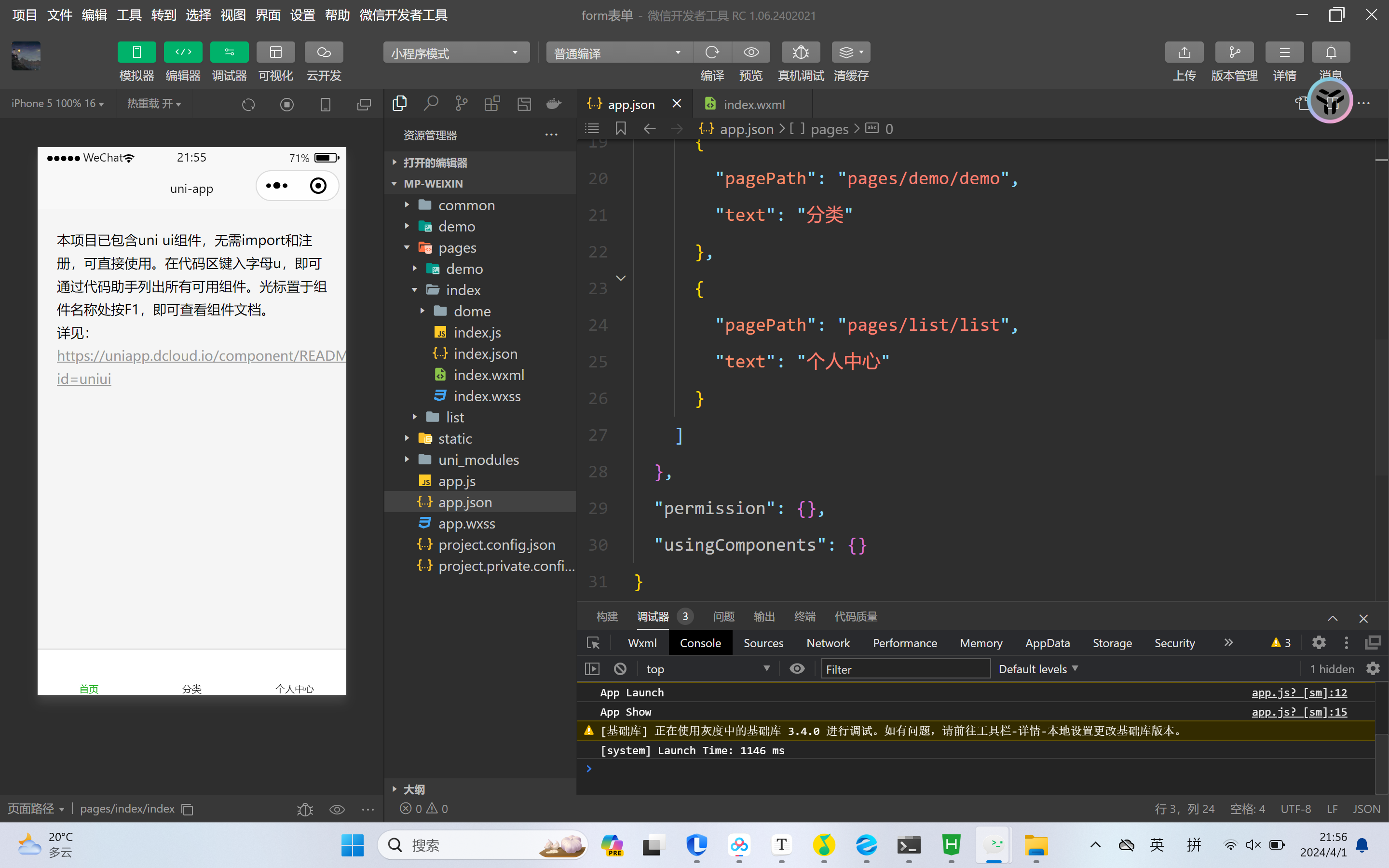Expand the static folder in explorer

click(455, 439)
